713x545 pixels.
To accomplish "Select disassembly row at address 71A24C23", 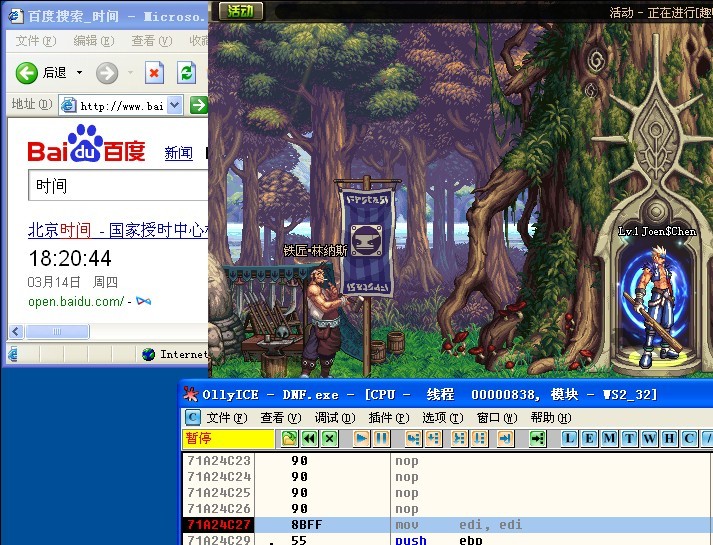I will (447, 461).
